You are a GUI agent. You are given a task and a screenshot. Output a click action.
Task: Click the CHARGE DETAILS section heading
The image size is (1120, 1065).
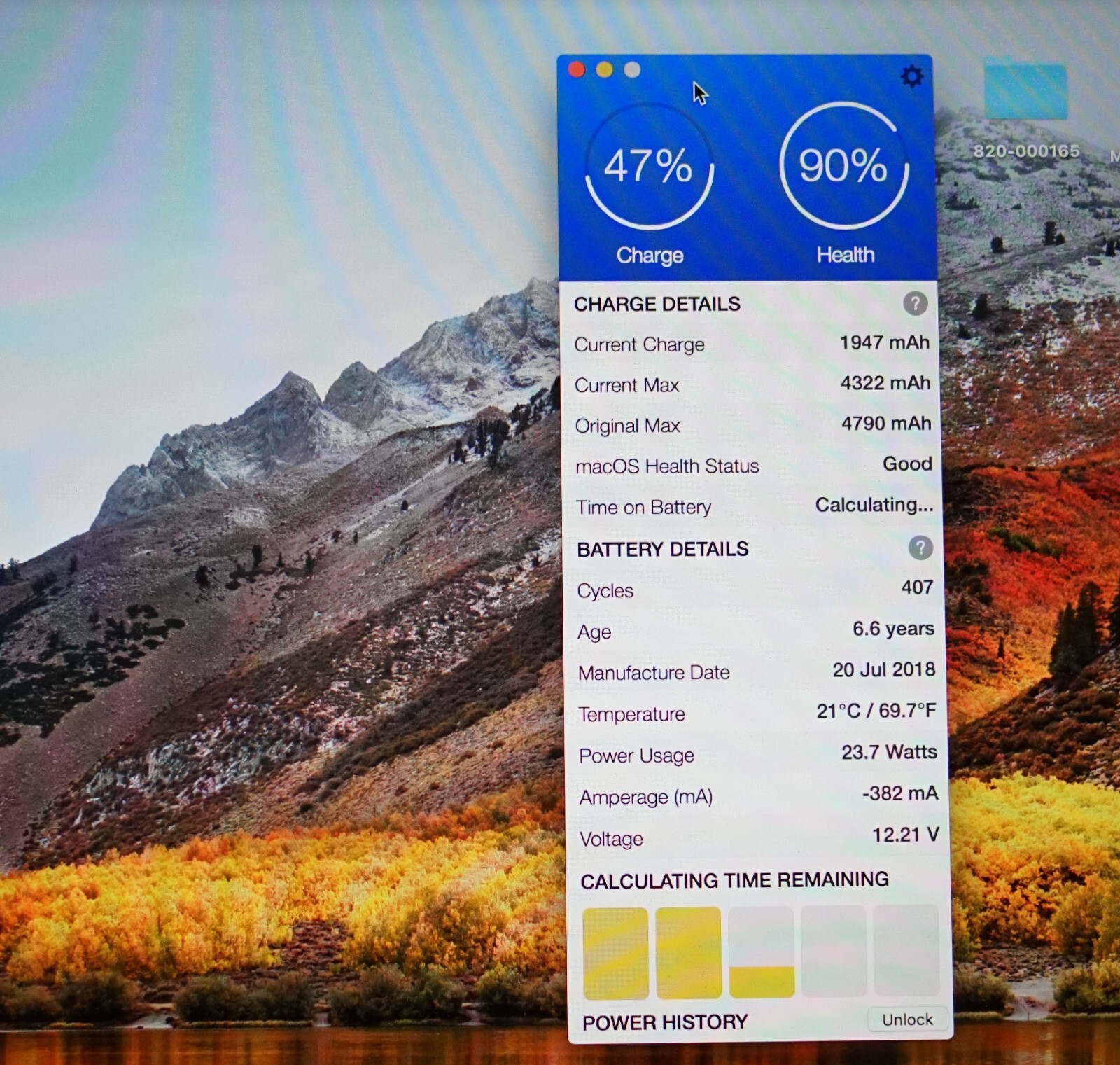pos(657,304)
